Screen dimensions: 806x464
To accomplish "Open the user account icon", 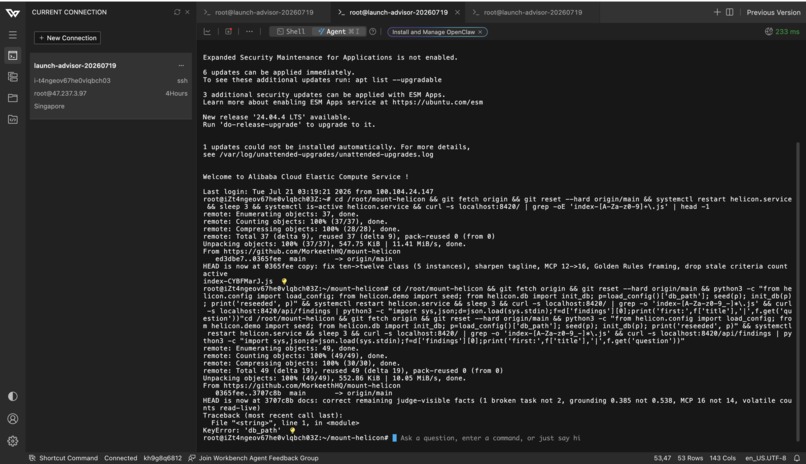I will [13, 419].
